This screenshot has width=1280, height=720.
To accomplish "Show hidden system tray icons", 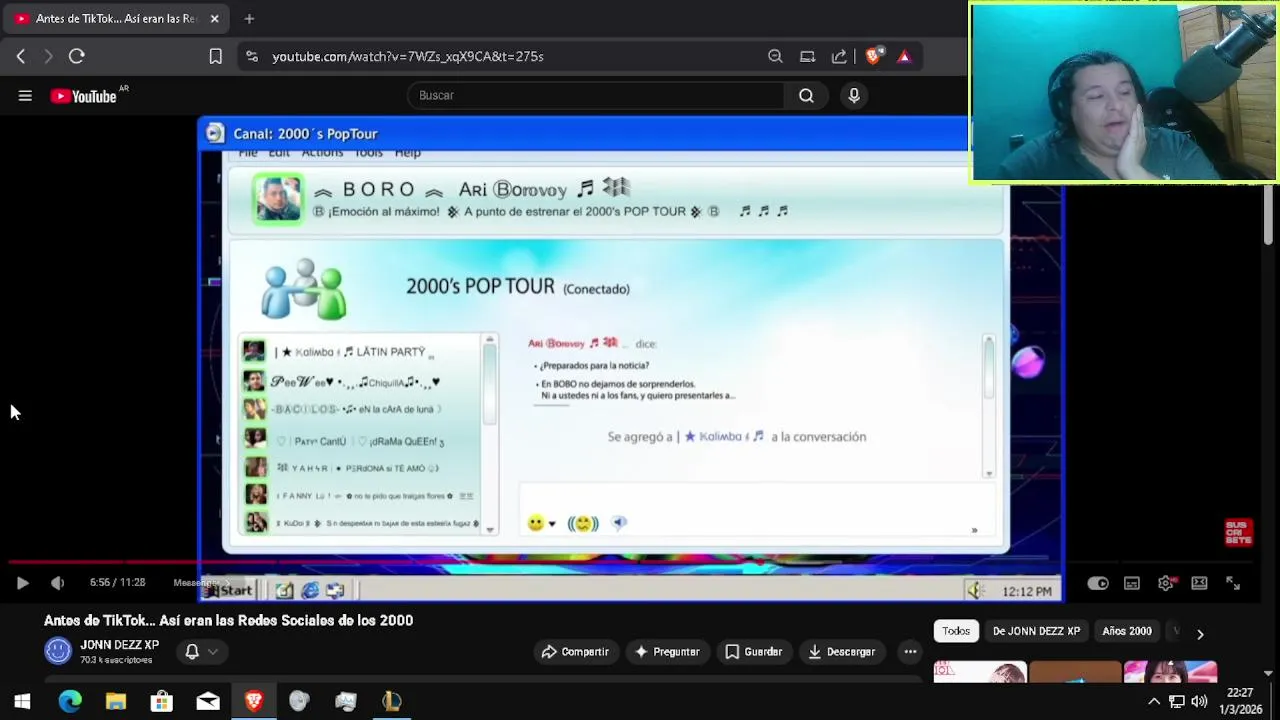I will point(1153,702).
